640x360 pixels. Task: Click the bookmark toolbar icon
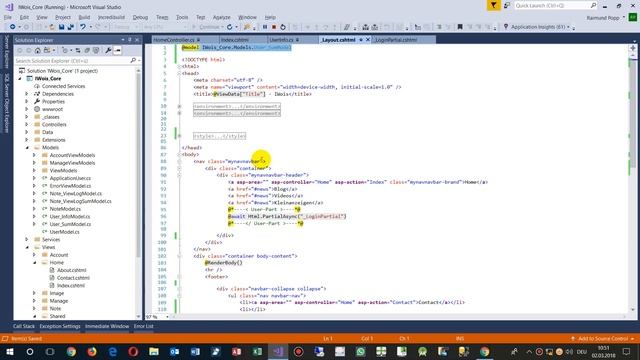460,27
